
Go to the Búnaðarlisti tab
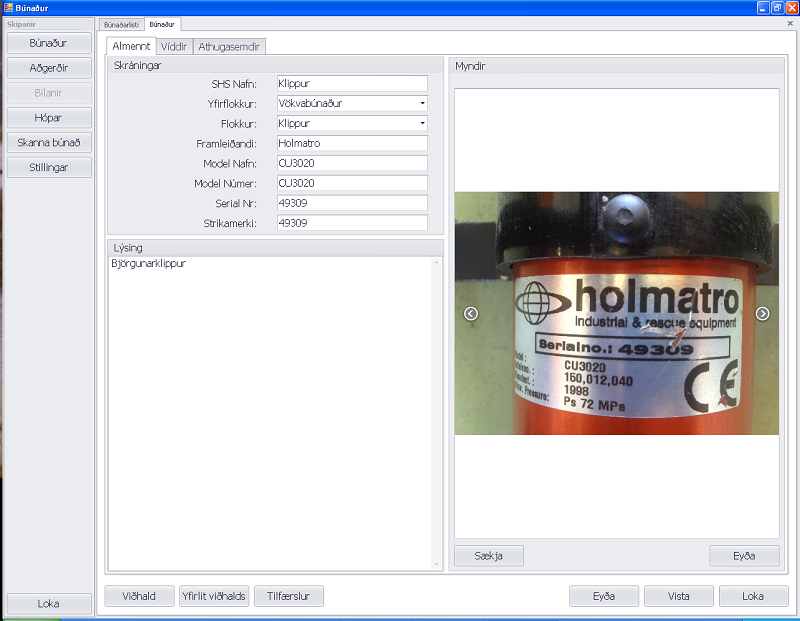point(121,23)
